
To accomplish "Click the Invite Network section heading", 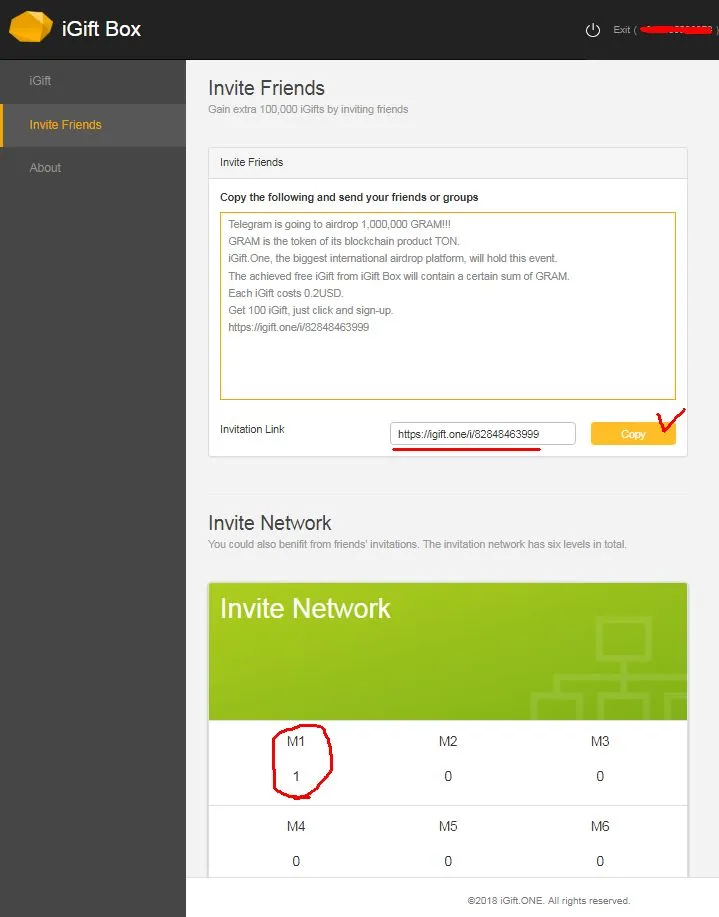I will [270, 523].
